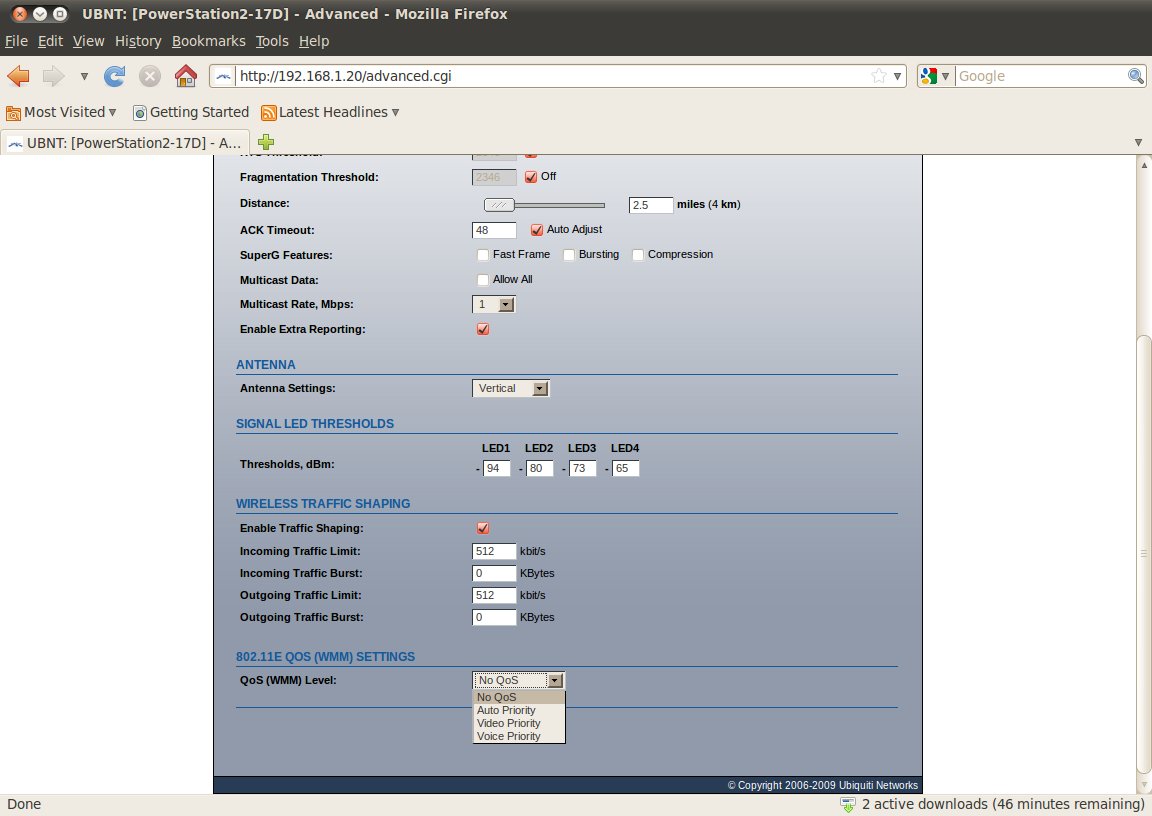Select No QoS option in list
This screenshot has height=816, width=1152.
click(x=519, y=697)
